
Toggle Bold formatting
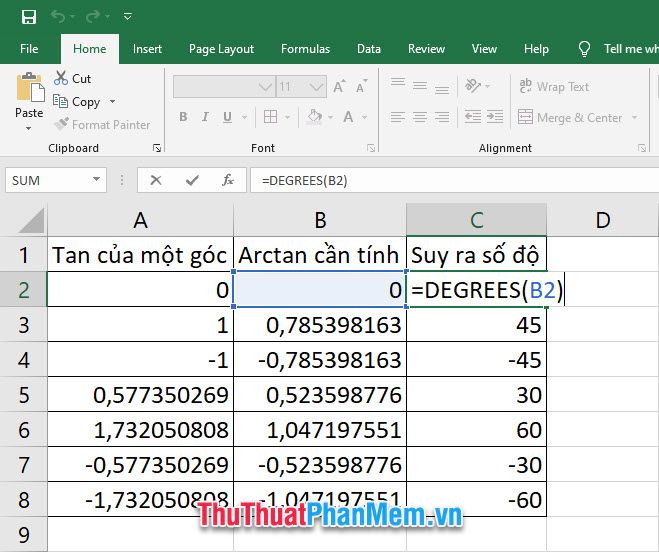tap(183, 117)
